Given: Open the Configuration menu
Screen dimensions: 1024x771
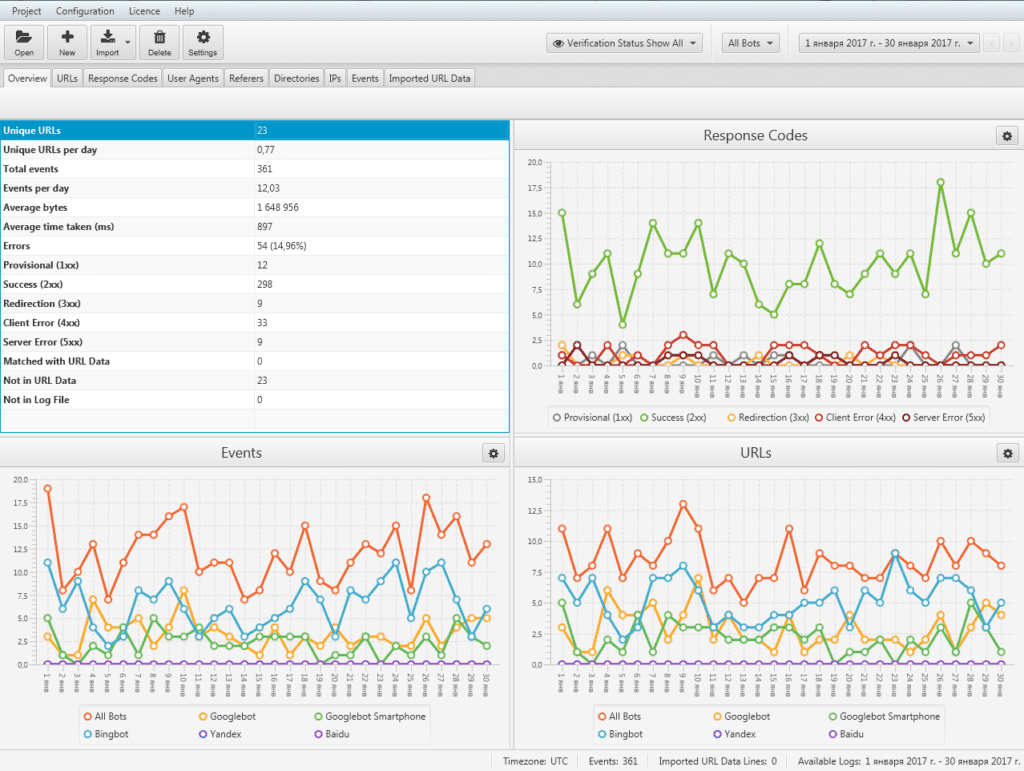Looking at the screenshot, I should [85, 11].
